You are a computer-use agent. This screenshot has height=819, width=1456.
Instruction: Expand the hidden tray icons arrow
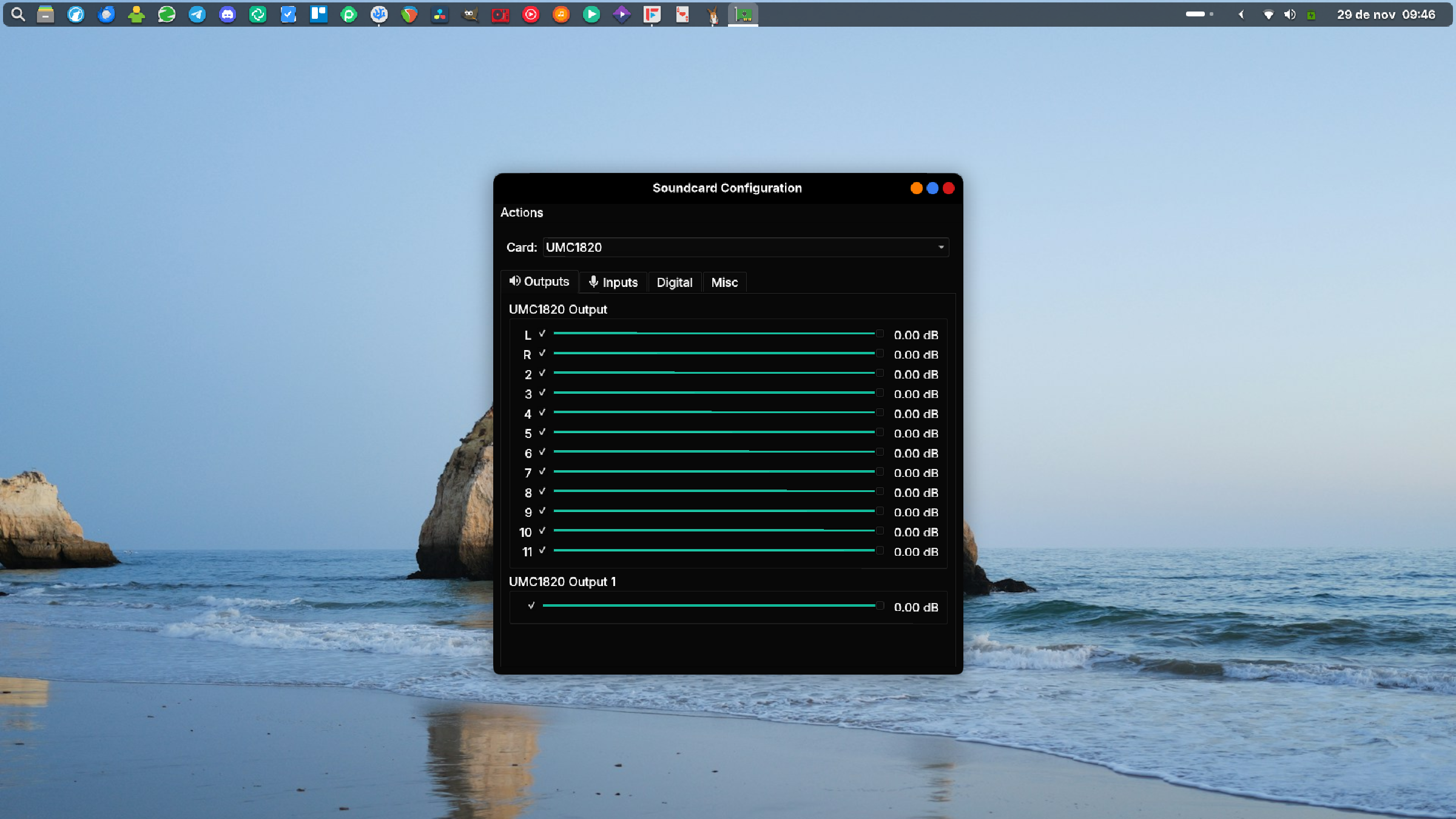point(1241,14)
